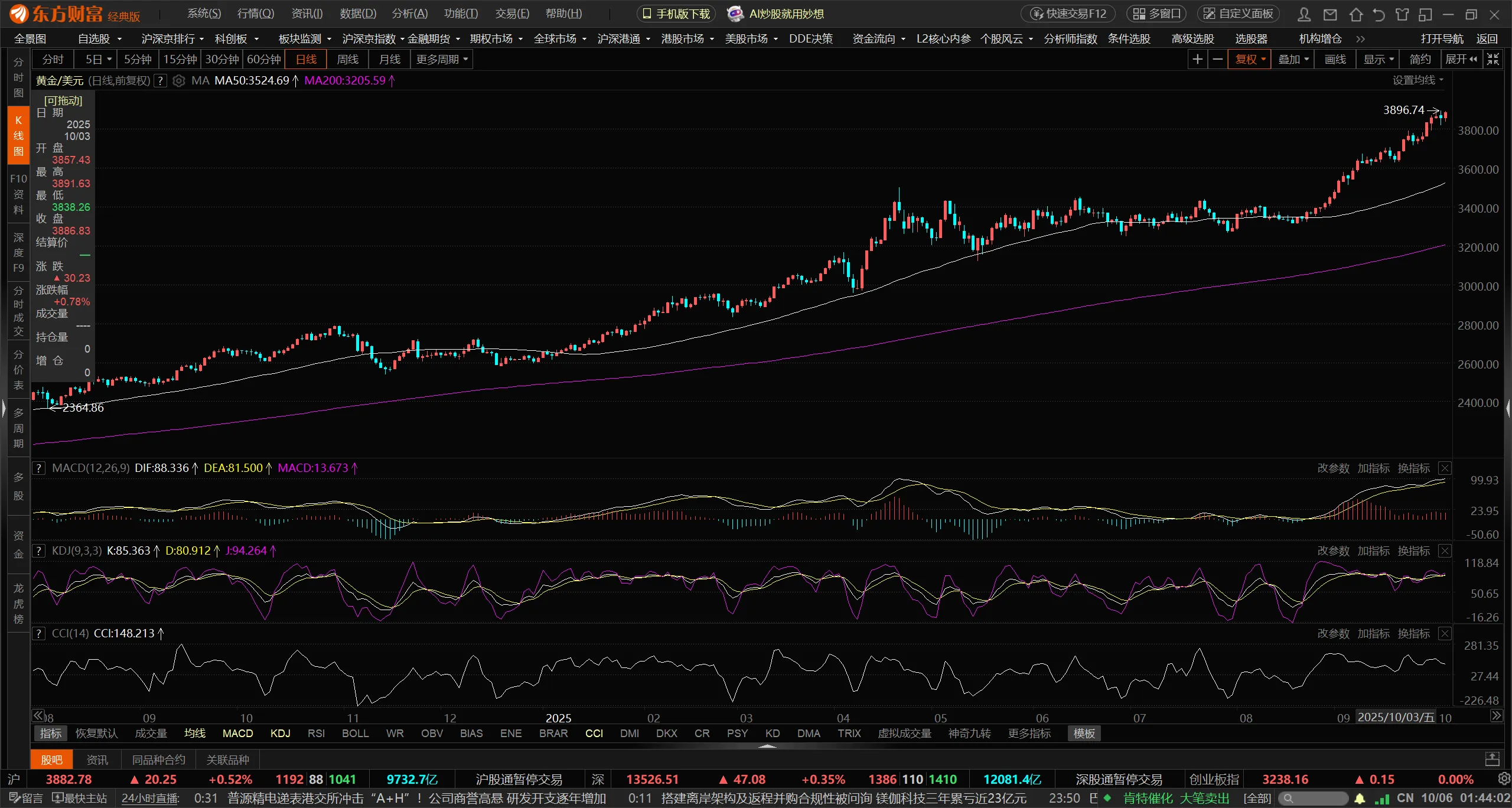
Task: Expand the 更多周期 dropdown
Action: (442, 59)
